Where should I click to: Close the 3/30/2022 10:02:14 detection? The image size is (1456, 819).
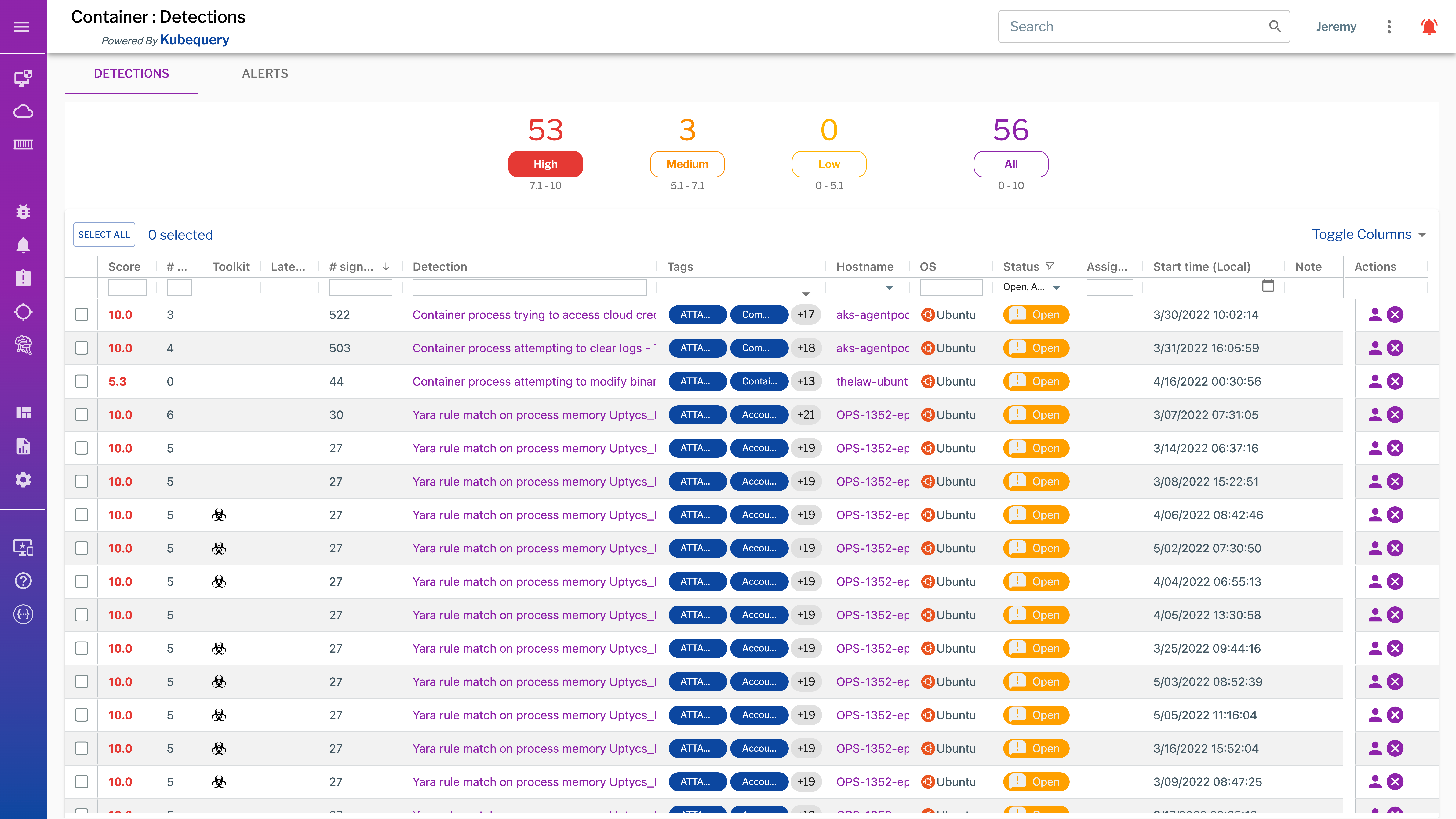(1395, 315)
